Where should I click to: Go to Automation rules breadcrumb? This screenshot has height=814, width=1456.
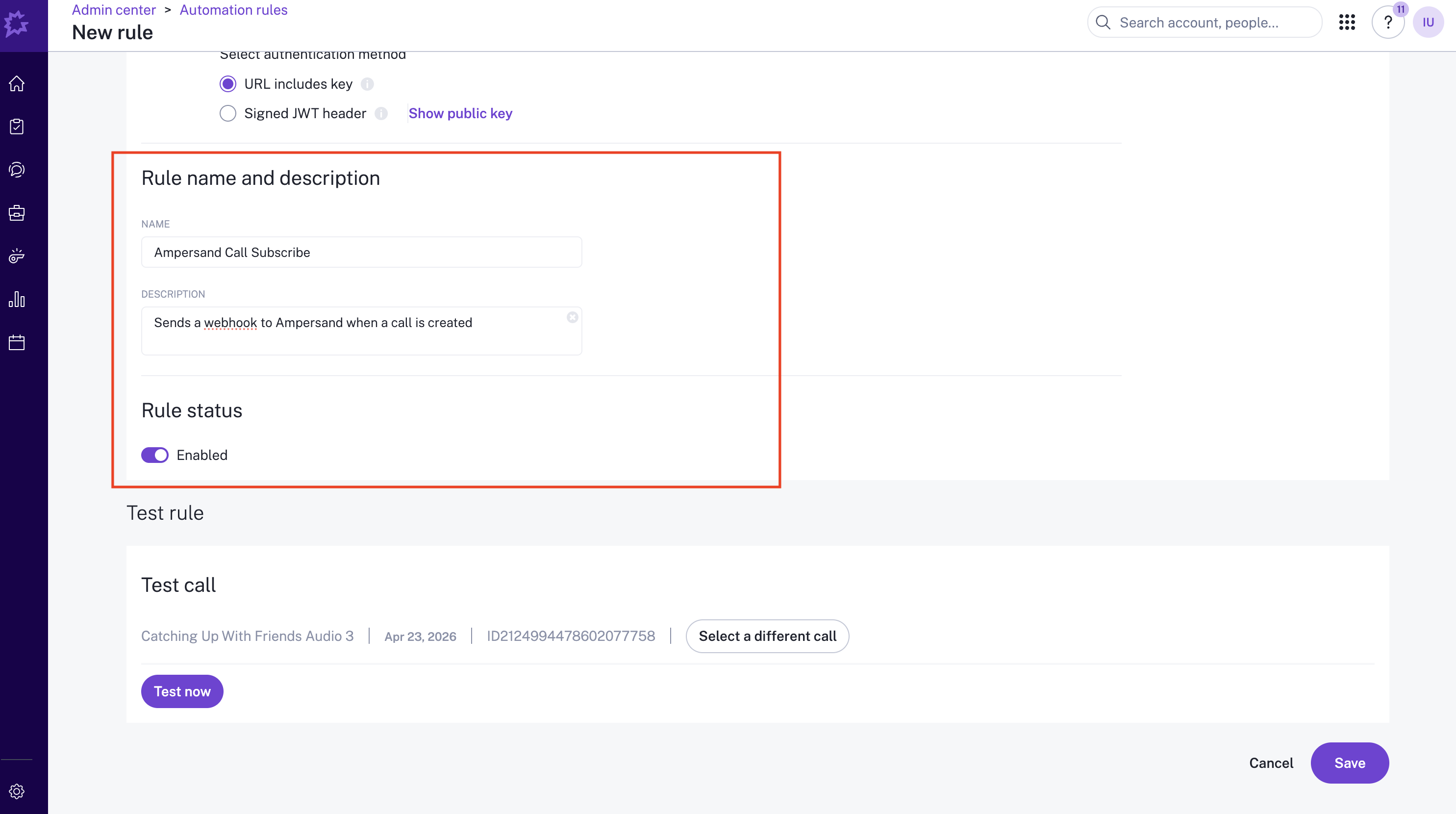tap(233, 10)
